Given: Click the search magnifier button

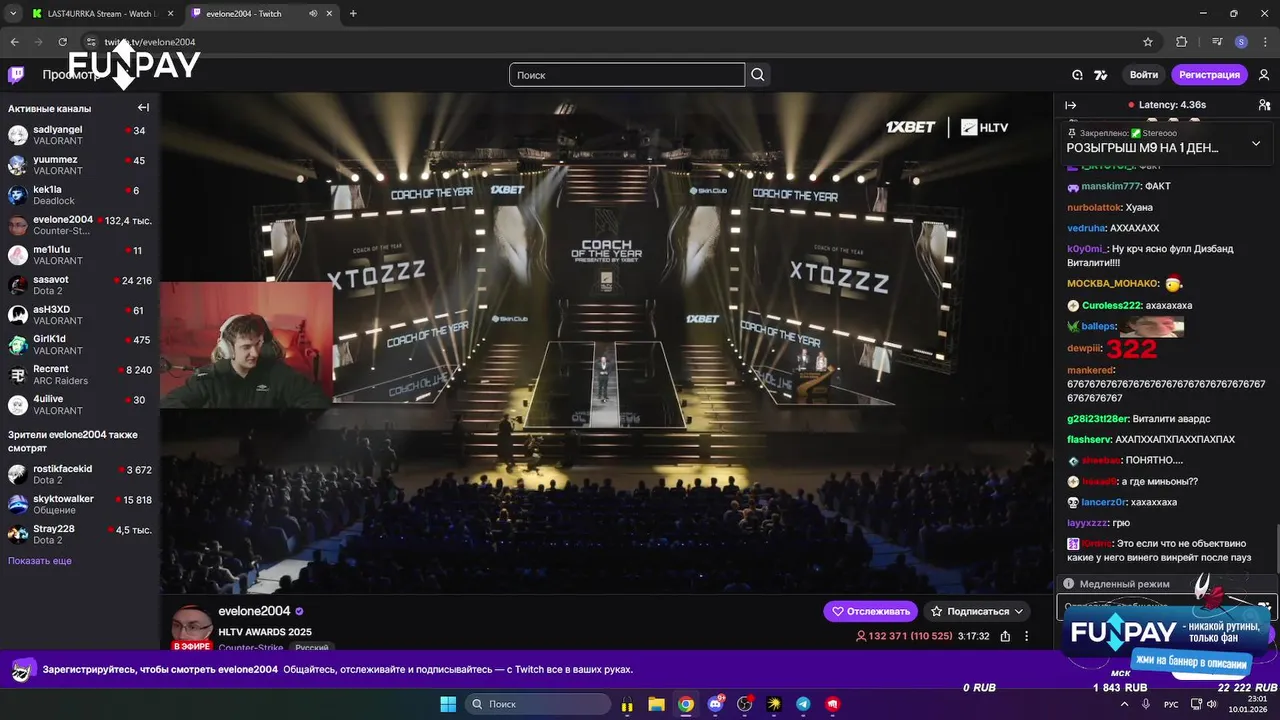Looking at the screenshot, I should [758, 75].
